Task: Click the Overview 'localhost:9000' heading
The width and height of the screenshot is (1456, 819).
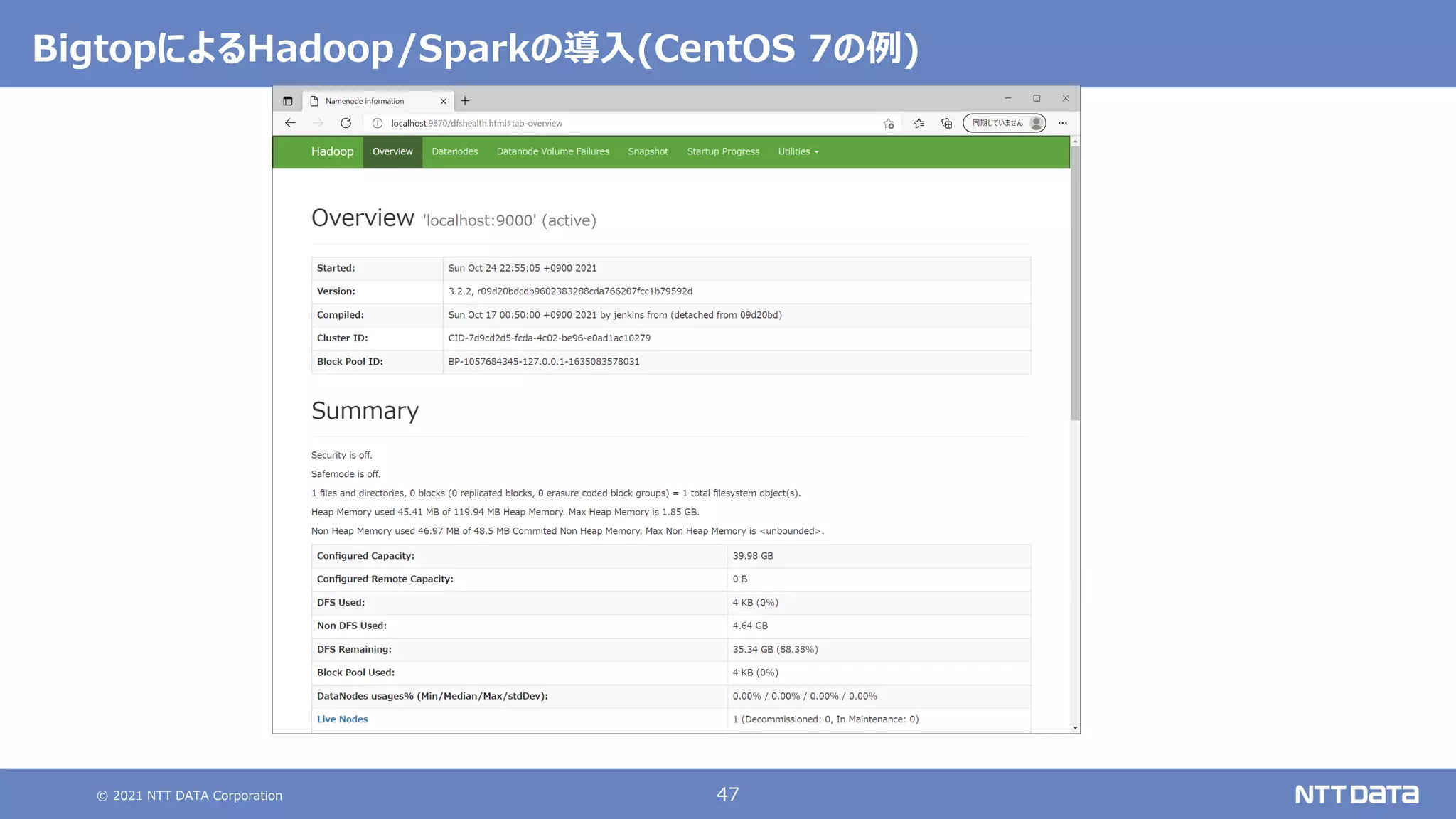Action: (x=454, y=218)
